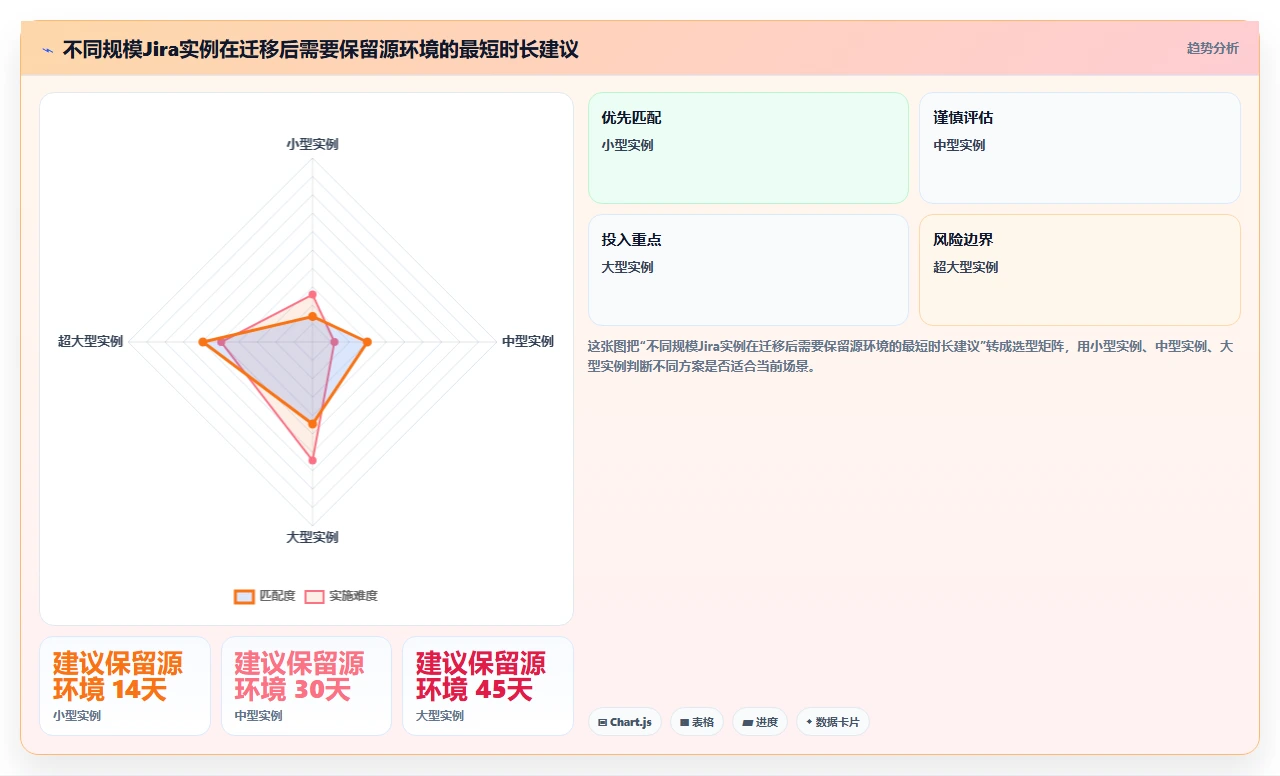
Task: Open the 投入重点 card
Action: pos(748,270)
